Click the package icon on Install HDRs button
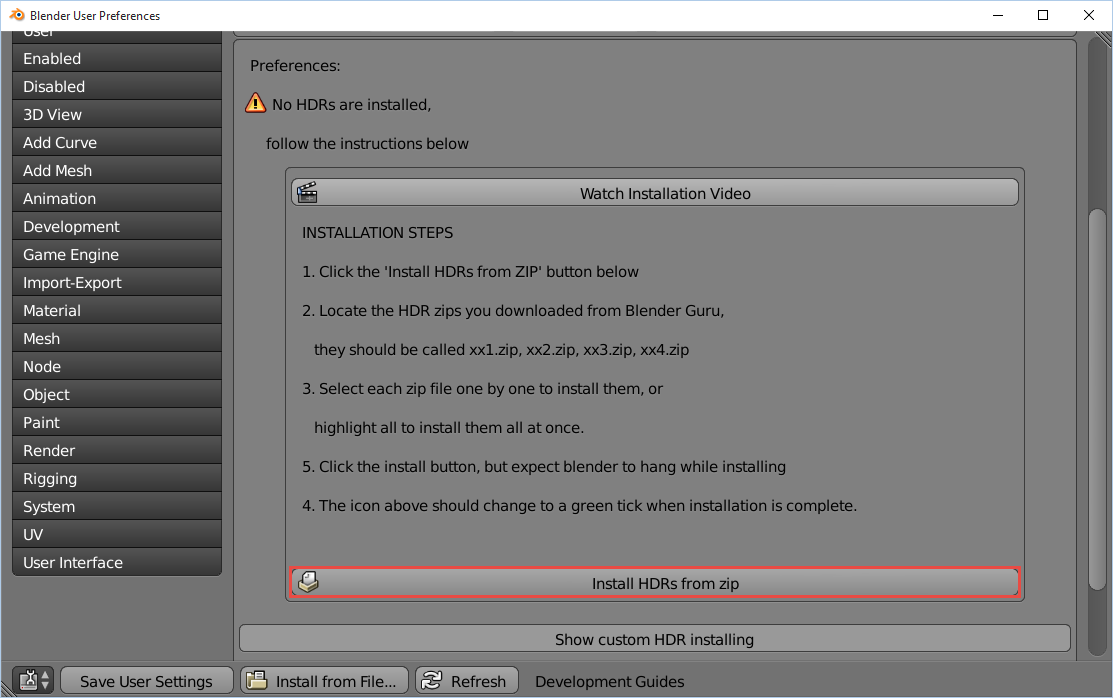The width and height of the screenshot is (1113, 698). (307, 581)
